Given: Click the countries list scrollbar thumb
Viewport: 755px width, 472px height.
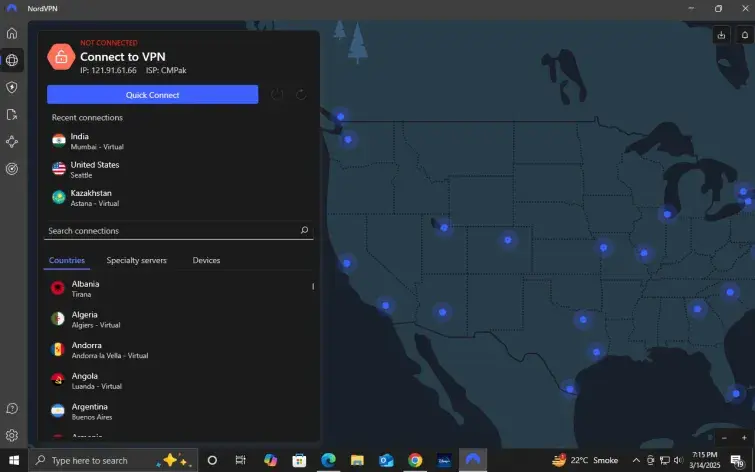Looking at the screenshot, I should (x=313, y=287).
